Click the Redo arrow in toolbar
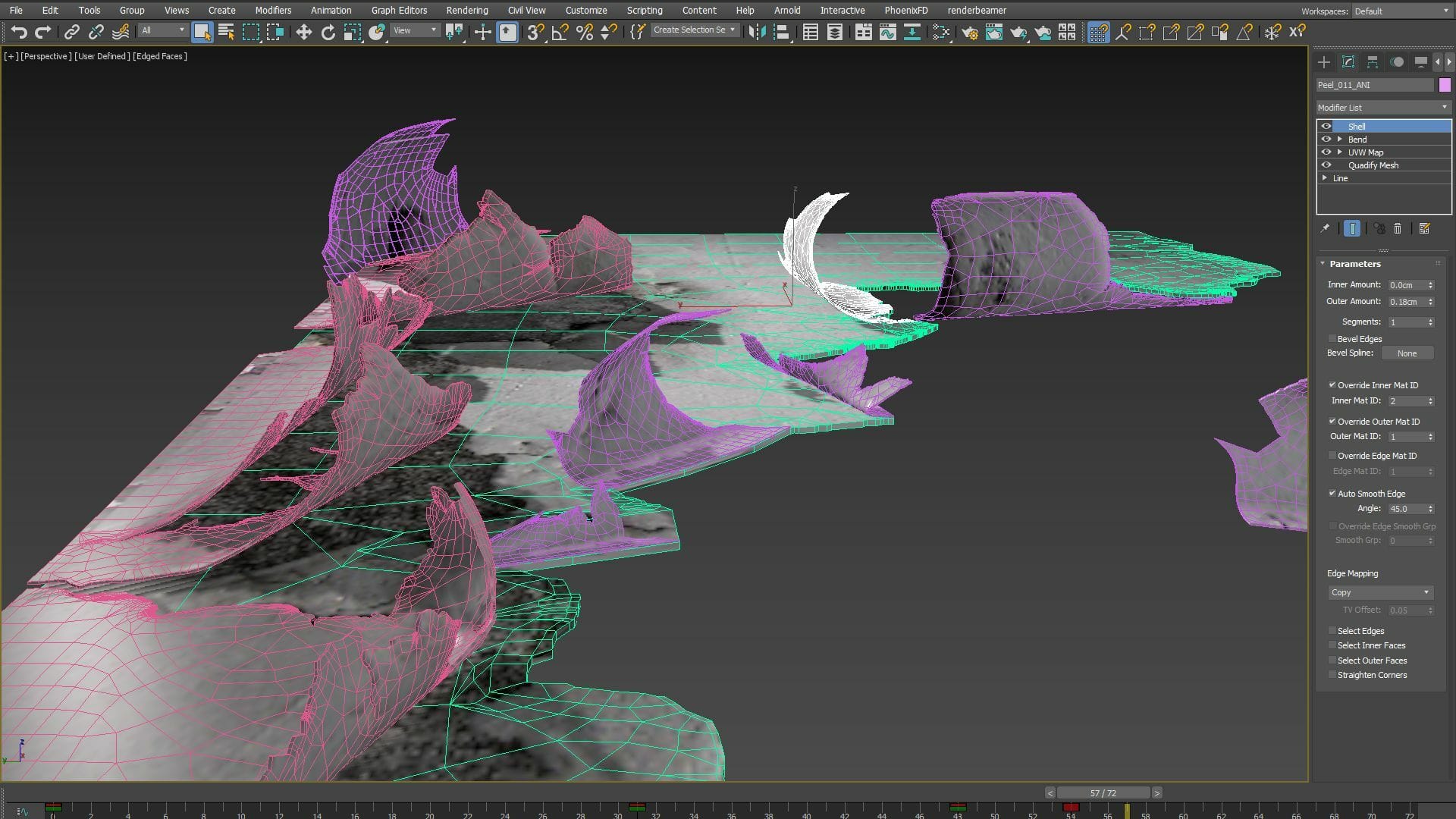Viewport: 1456px width, 819px height. 43,31
